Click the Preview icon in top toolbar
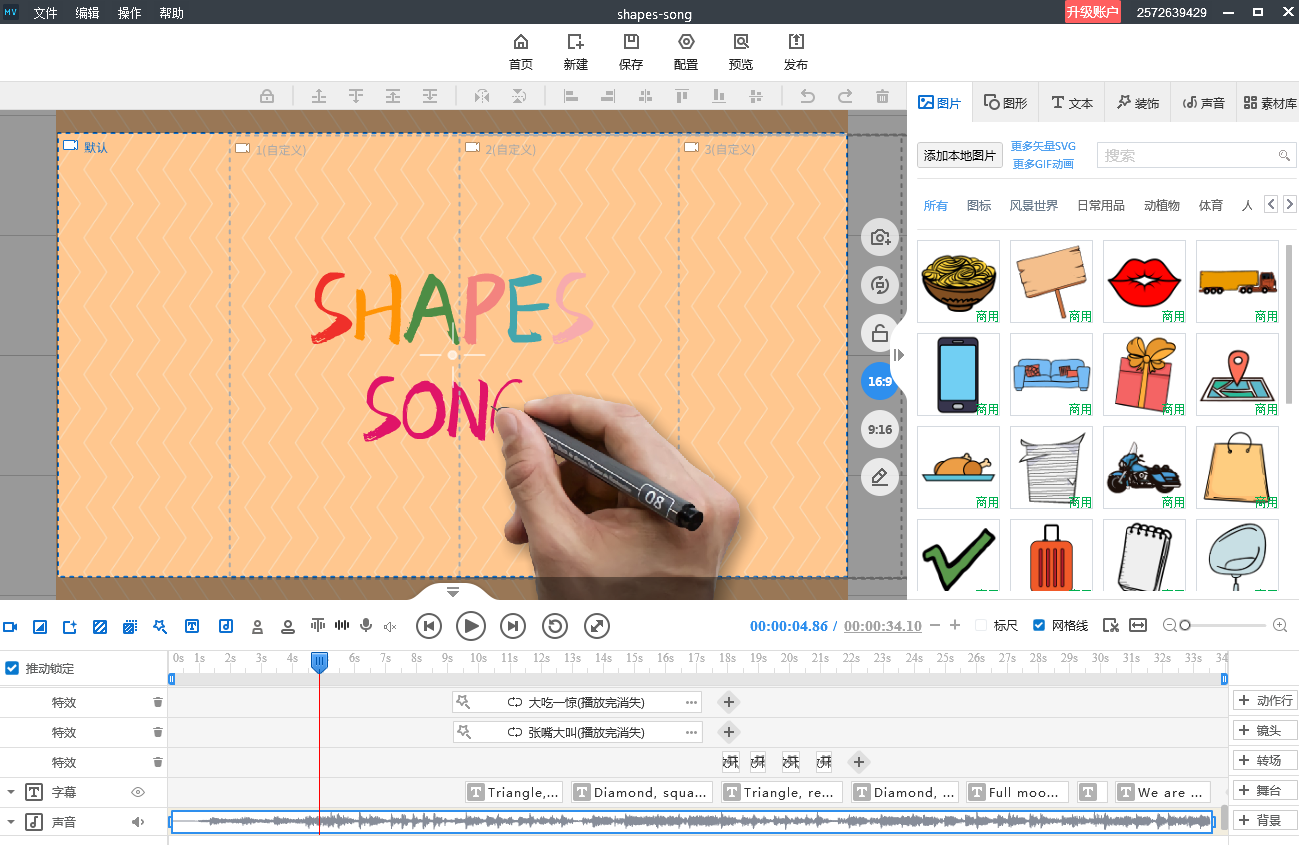Viewport: 1299px width, 845px height. pyautogui.click(x=740, y=51)
